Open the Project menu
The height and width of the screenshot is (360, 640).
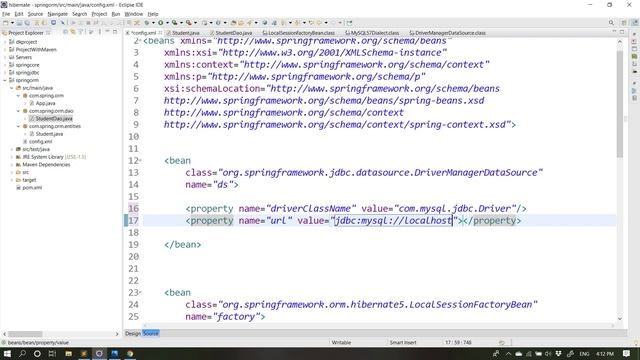click(99, 14)
